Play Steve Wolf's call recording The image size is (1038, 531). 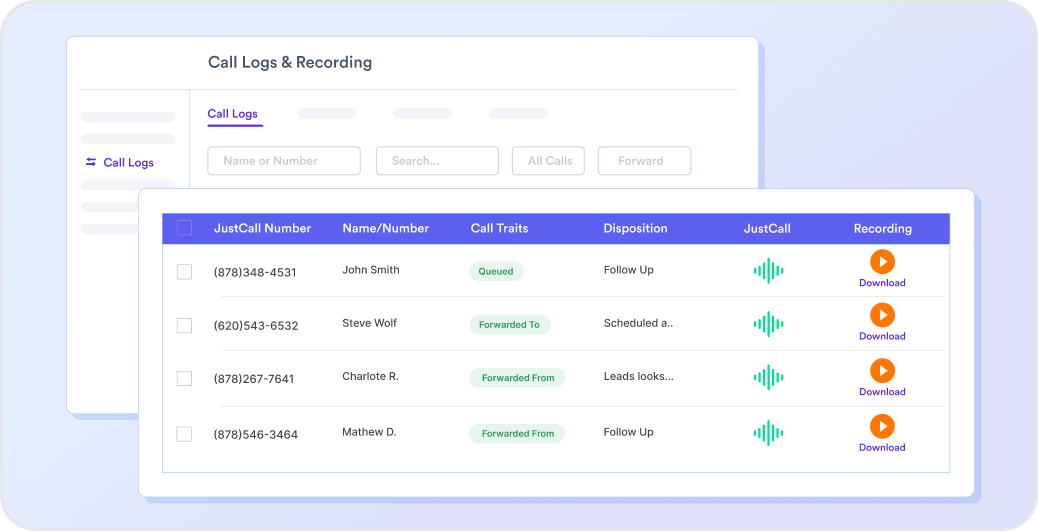click(881, 316)
